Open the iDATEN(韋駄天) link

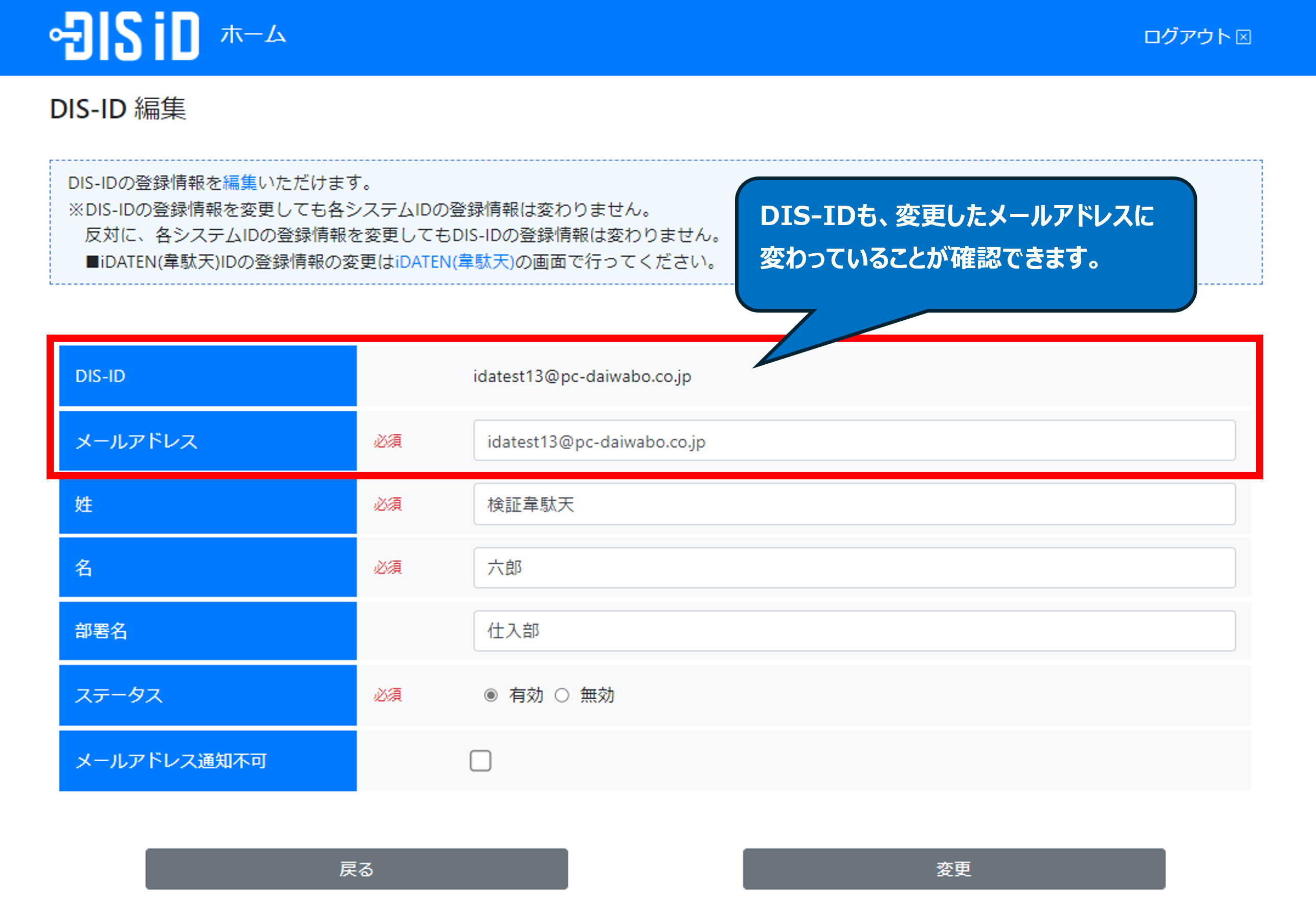[455, 262]
